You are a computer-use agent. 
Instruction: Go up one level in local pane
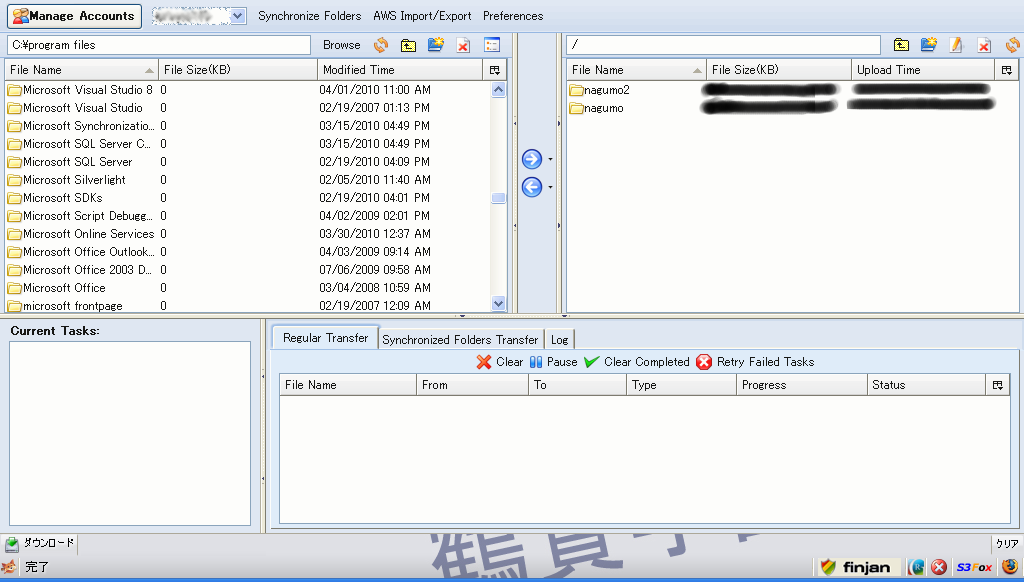pyautogui.click(x=408, y=45)
